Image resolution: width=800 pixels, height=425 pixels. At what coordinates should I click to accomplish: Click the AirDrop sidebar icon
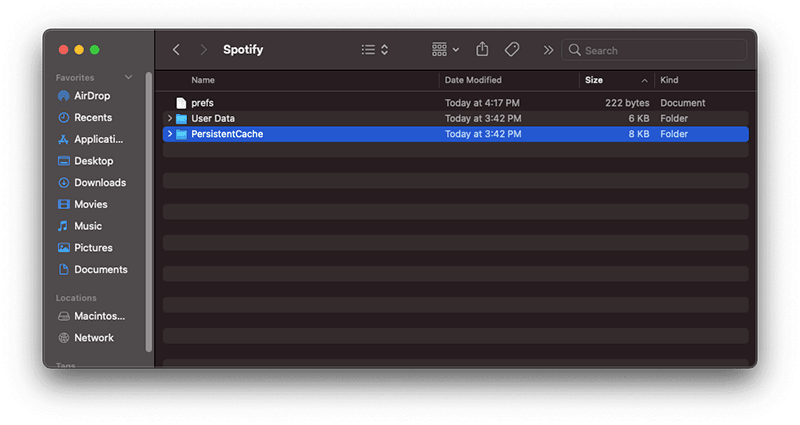pos(63,96)
